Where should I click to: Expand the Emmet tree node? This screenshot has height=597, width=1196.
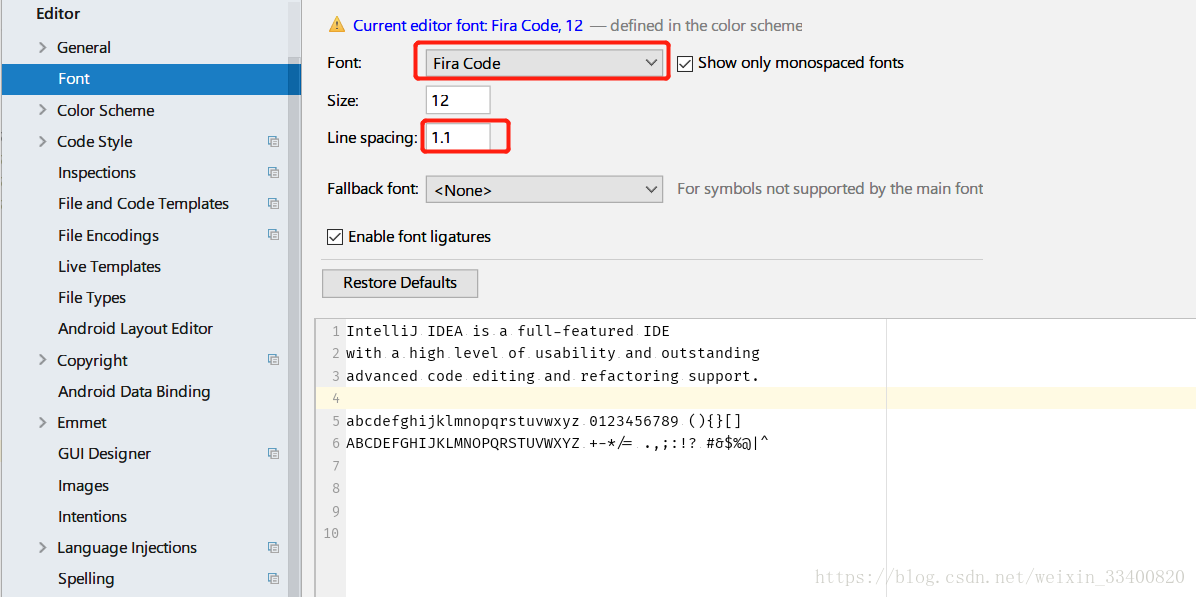[x=43, y=422]
